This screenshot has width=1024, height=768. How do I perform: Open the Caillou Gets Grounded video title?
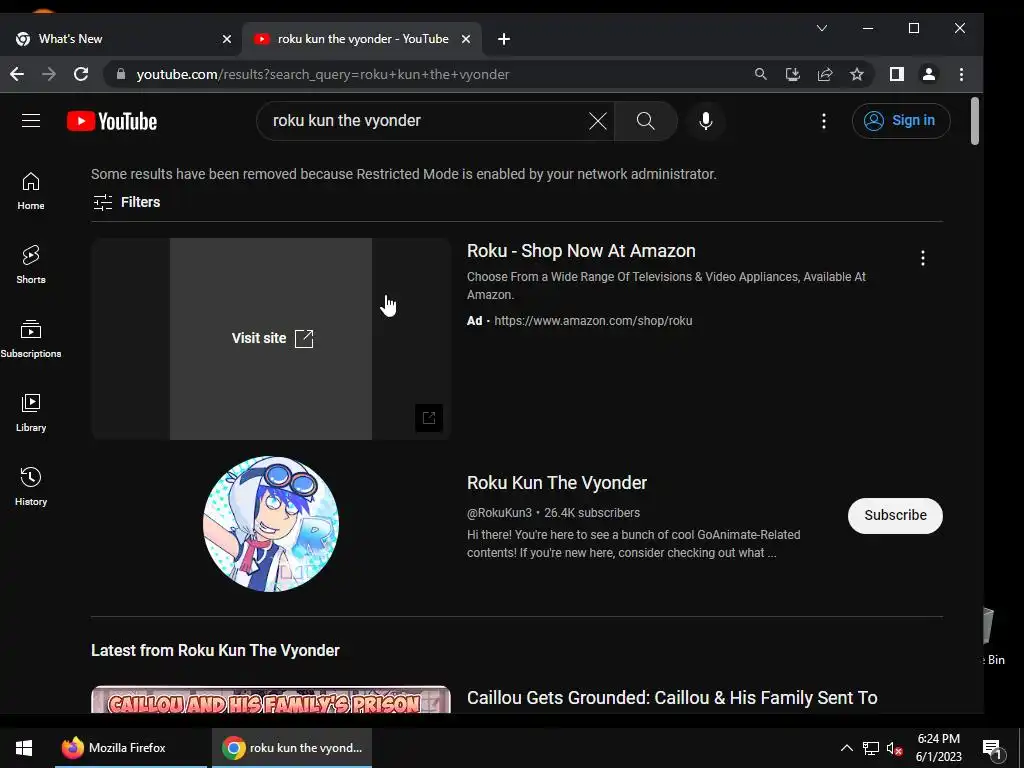[672, 698]
